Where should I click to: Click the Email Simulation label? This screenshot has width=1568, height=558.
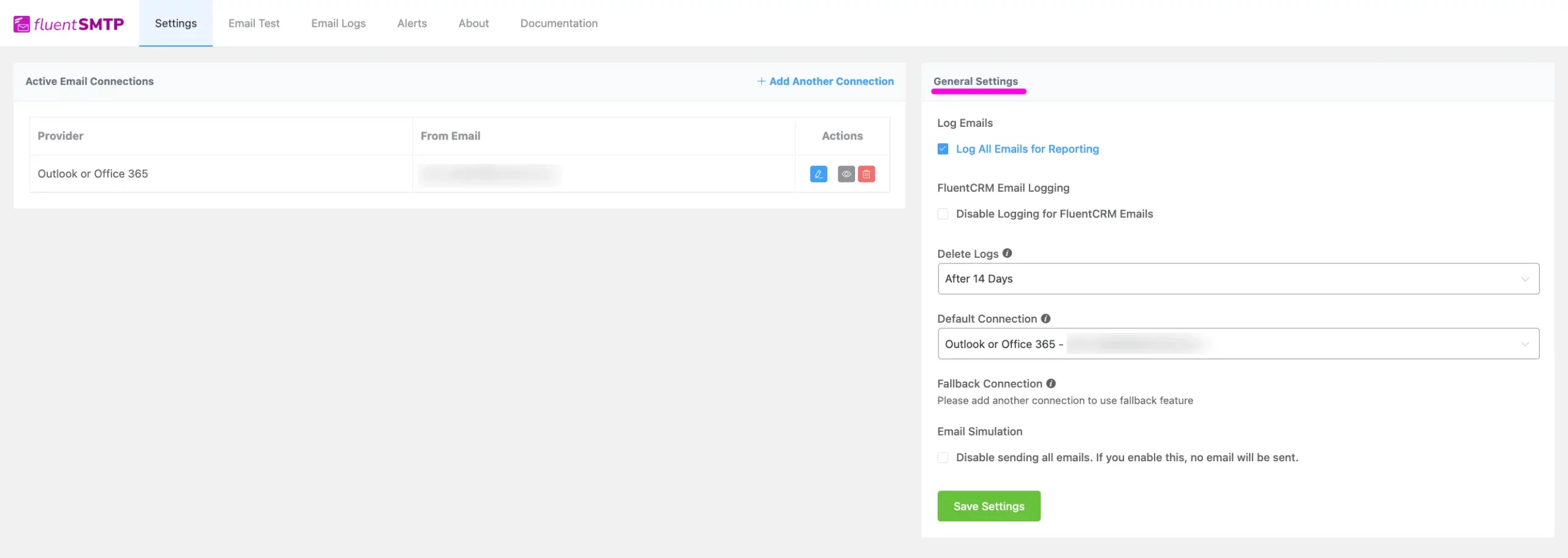979,432
